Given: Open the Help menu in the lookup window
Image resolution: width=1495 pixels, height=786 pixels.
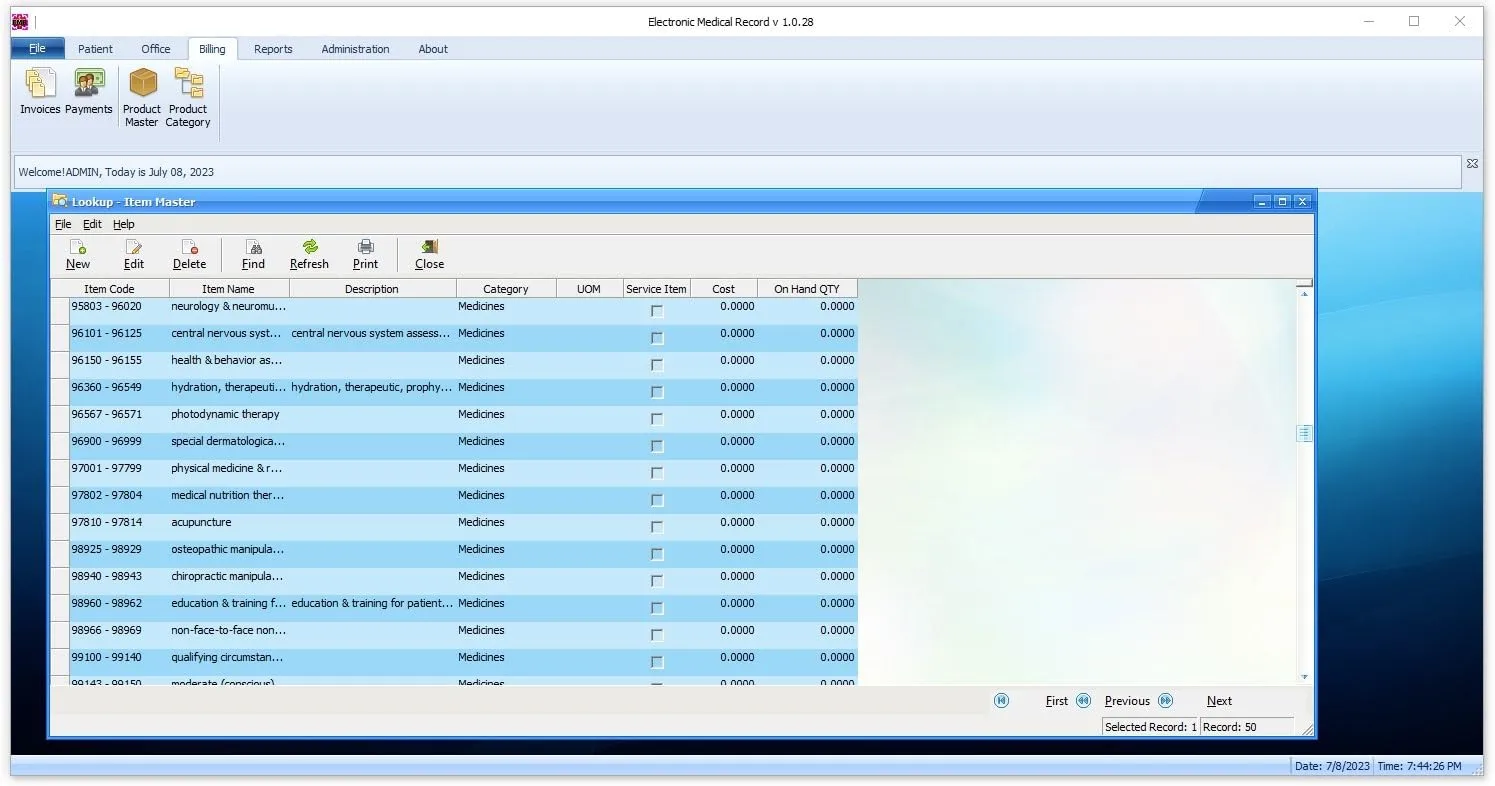Looking at the screenshot, I should [x=123, y=224].
